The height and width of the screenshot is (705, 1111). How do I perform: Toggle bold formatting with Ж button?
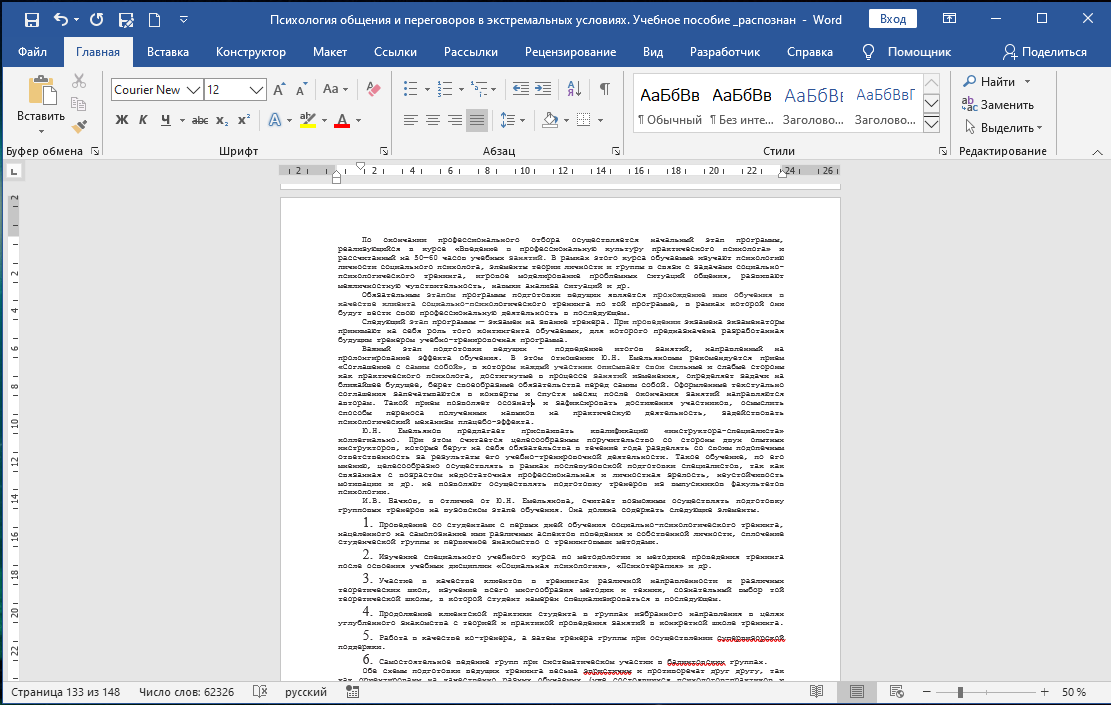(122, 121)
